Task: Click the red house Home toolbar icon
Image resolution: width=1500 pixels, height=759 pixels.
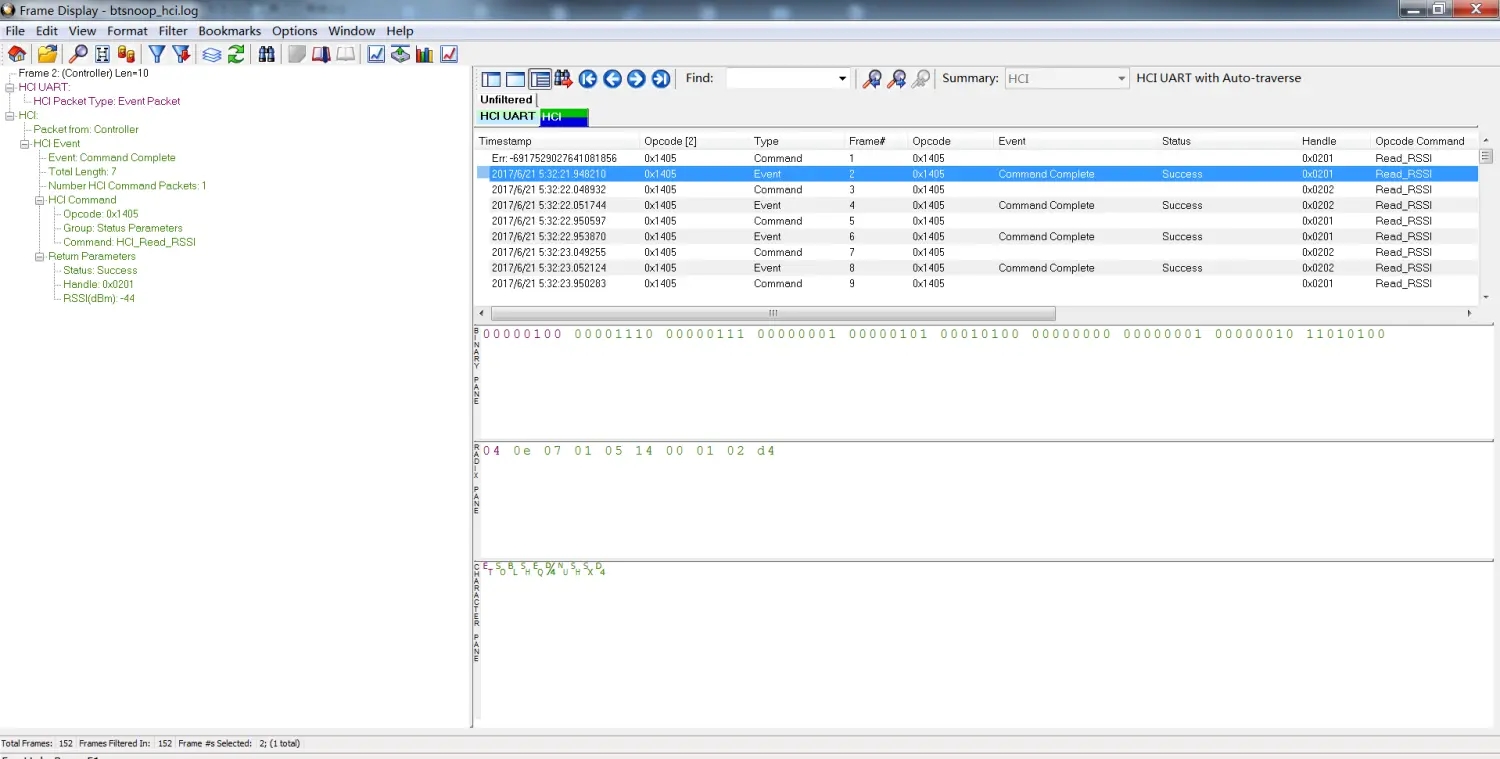Action: coord(17,54)
